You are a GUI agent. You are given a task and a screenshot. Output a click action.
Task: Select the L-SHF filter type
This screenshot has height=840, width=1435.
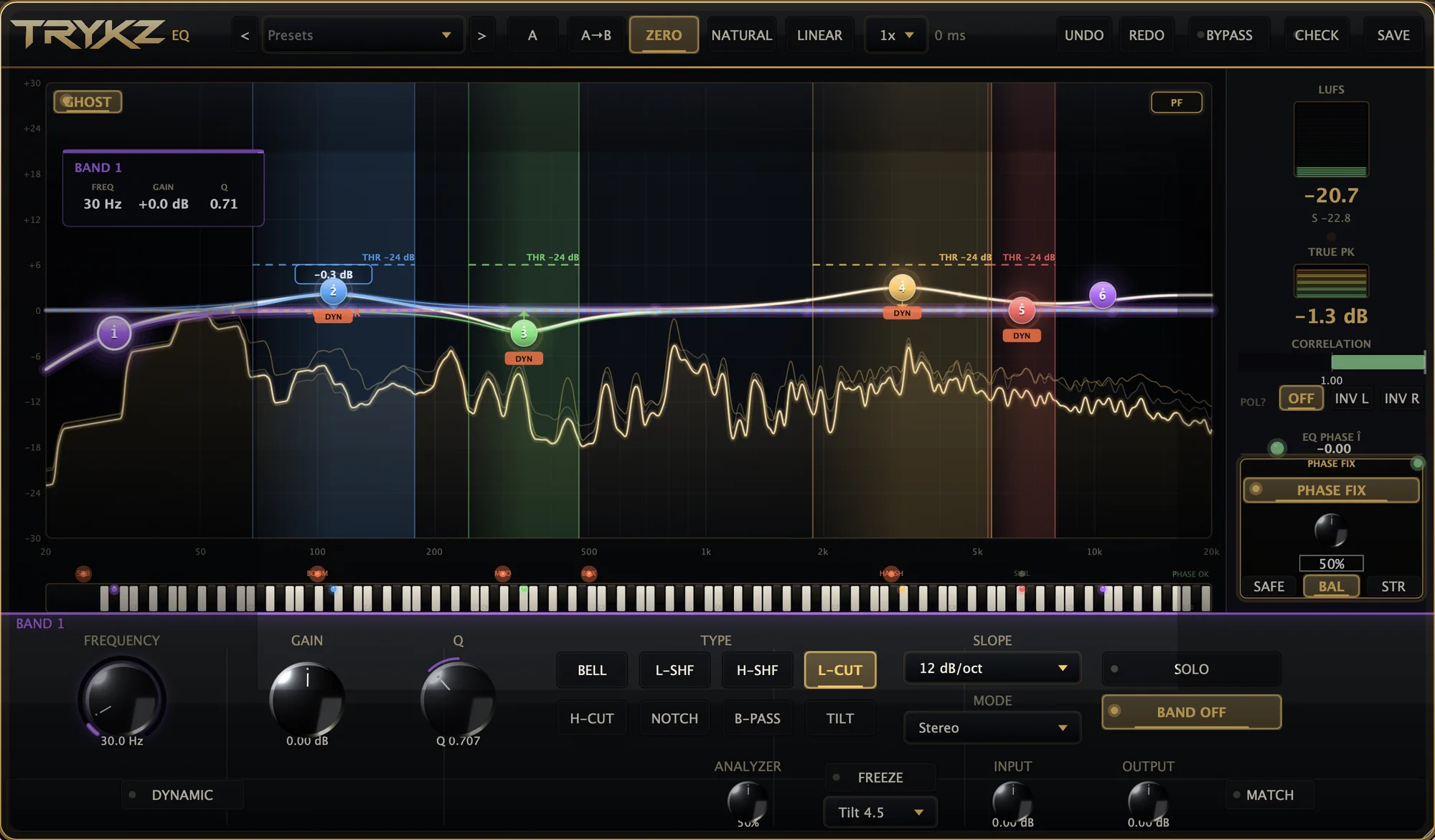[674, 670]
